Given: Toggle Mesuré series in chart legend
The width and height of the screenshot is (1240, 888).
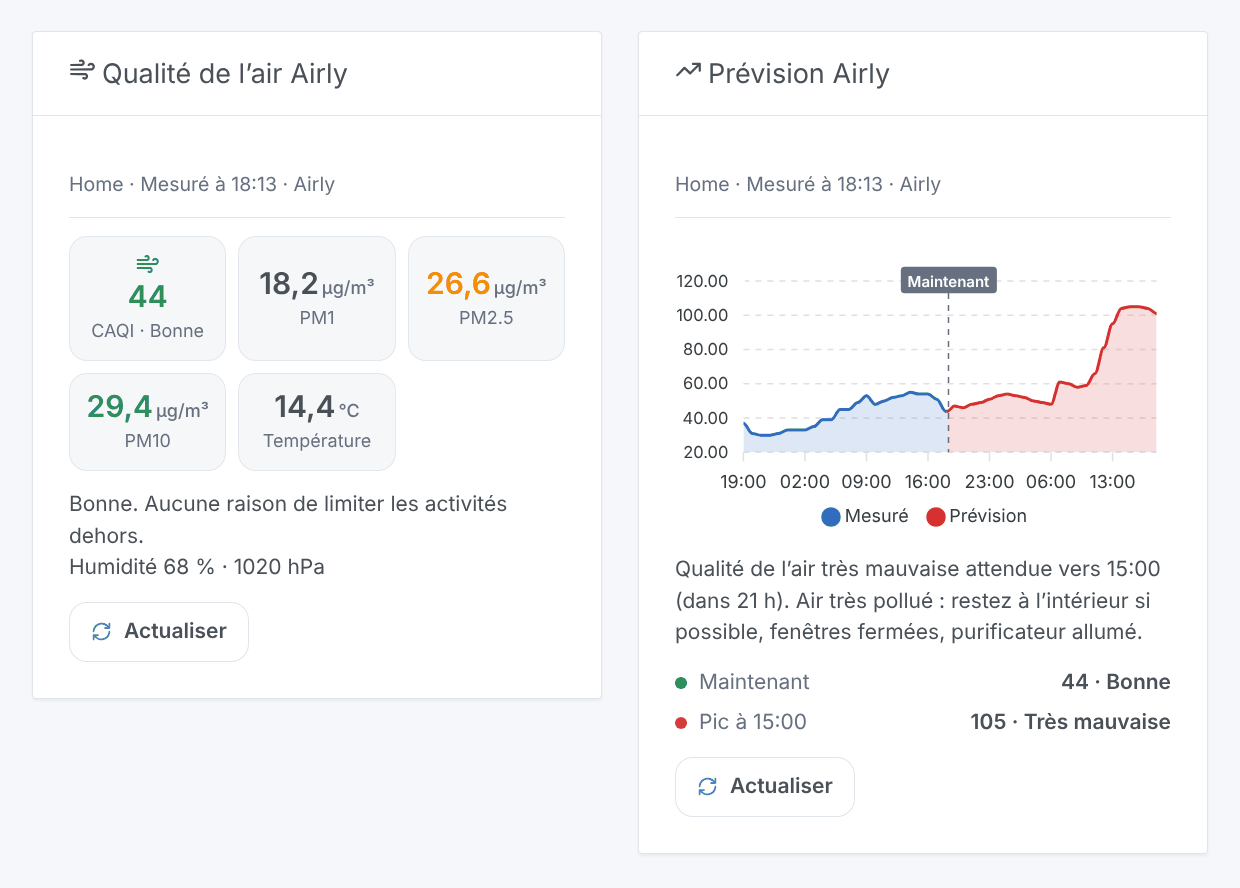Looking at the screenshot, I should click(865, 517).
